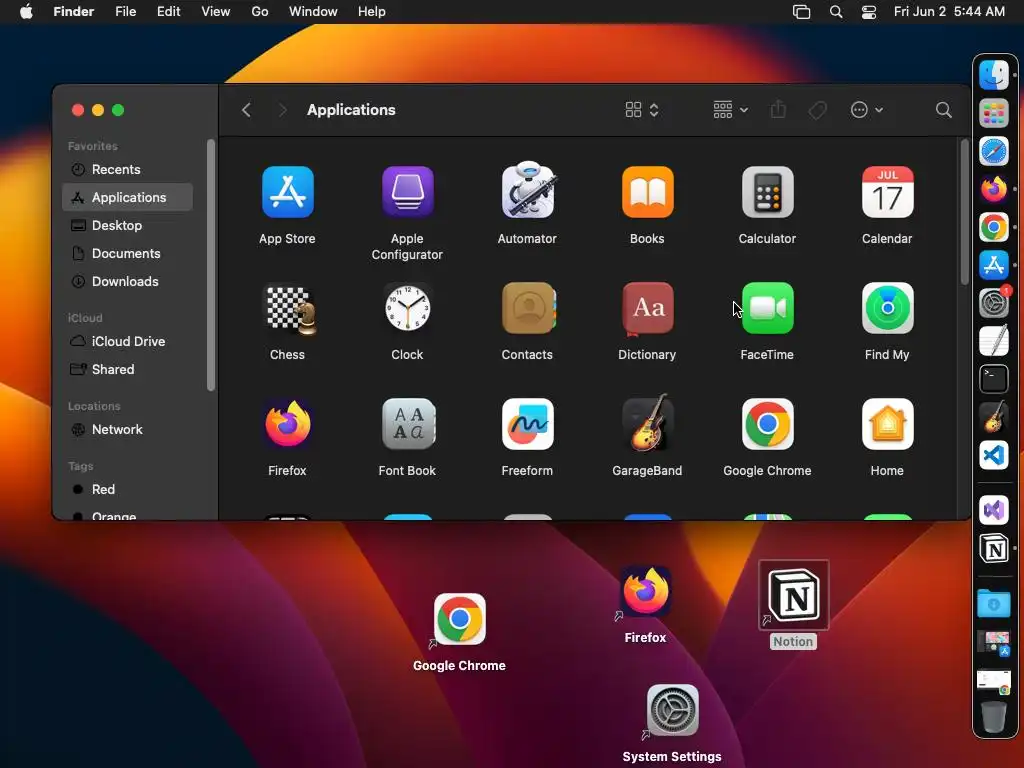
Task: Open the Action ellipsis dropdown menu
Action: [x=867, y=110]
